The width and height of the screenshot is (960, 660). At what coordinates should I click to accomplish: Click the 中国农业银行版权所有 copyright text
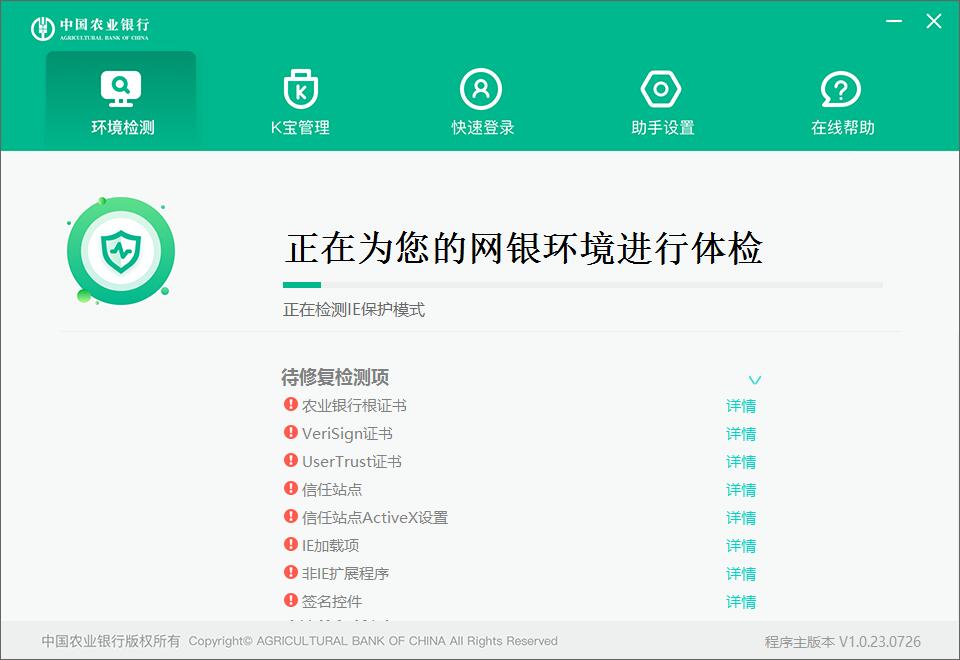[x=111, y=641]
